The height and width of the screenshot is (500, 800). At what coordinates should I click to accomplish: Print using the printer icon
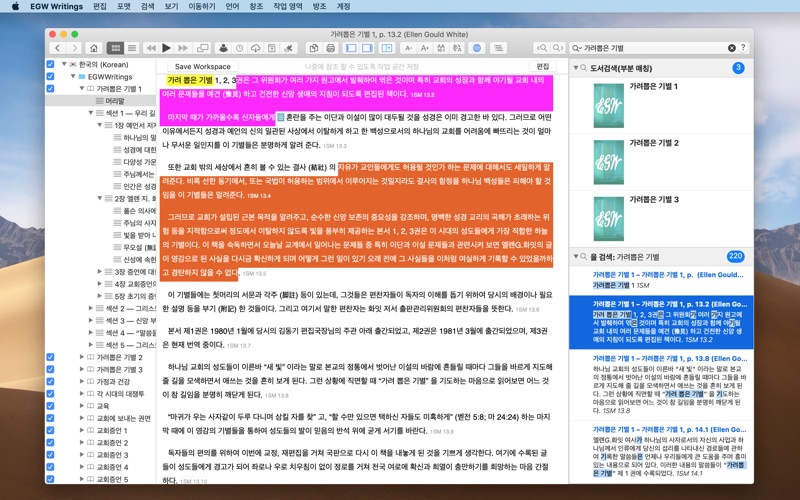coord(330,48)
